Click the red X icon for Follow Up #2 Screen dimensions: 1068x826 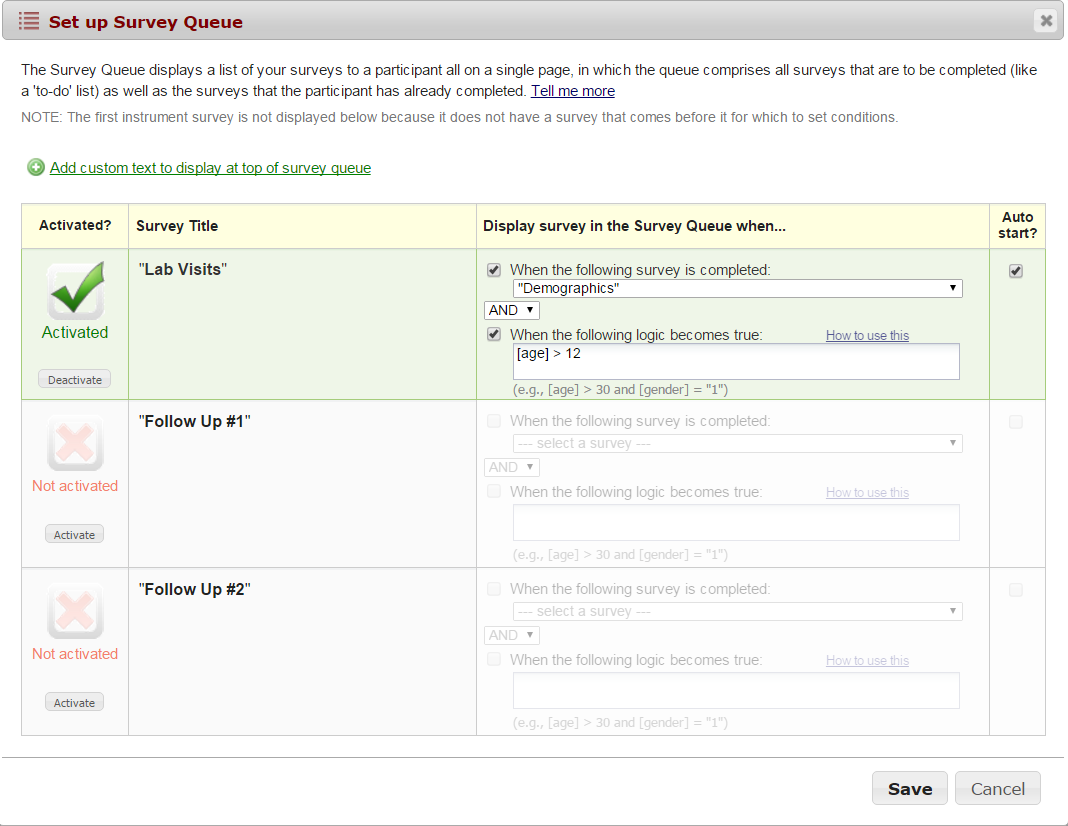click(75, 611)
